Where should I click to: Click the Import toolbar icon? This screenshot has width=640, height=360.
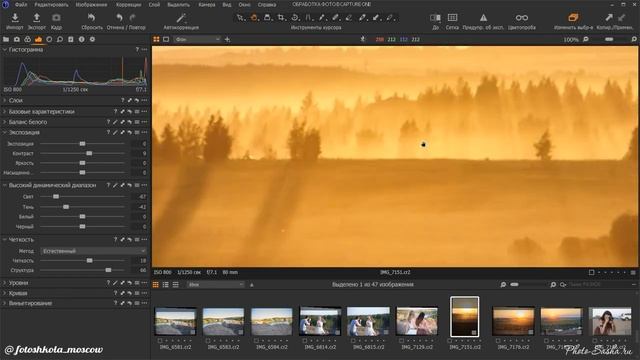click(15, 18)
